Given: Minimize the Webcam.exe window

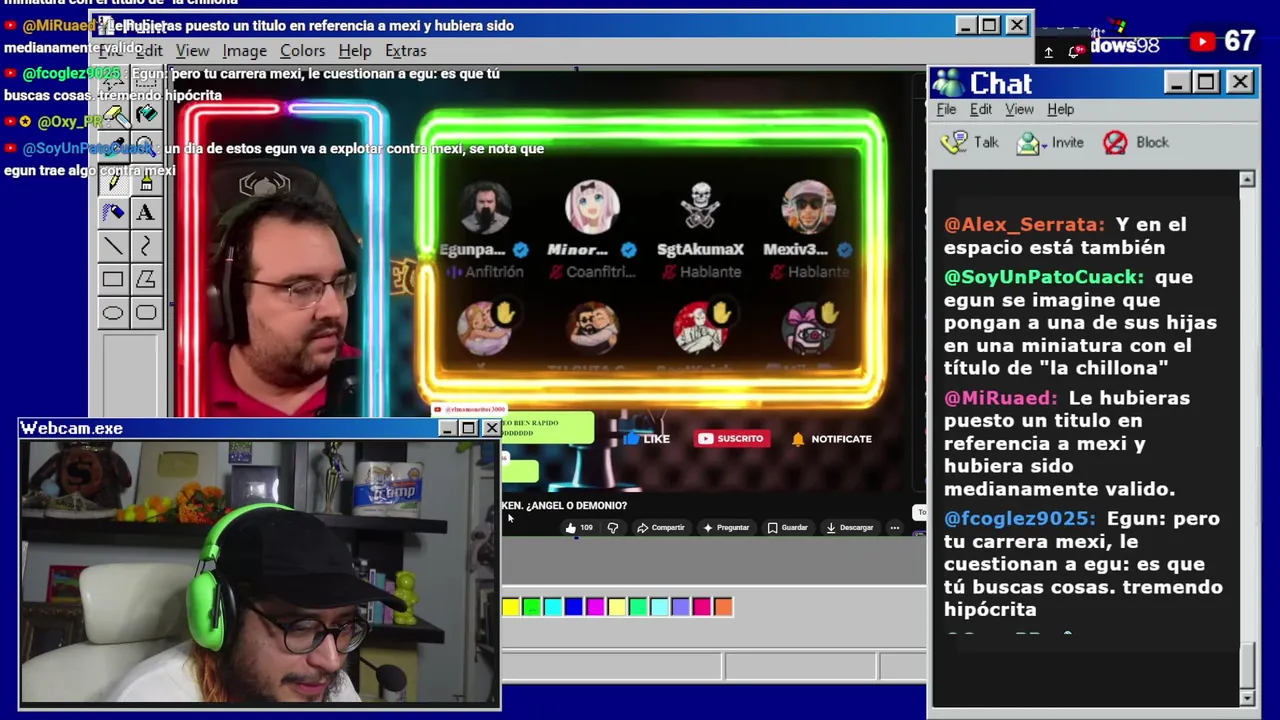Looking at the screenshot, I should (x=447, y=429).
